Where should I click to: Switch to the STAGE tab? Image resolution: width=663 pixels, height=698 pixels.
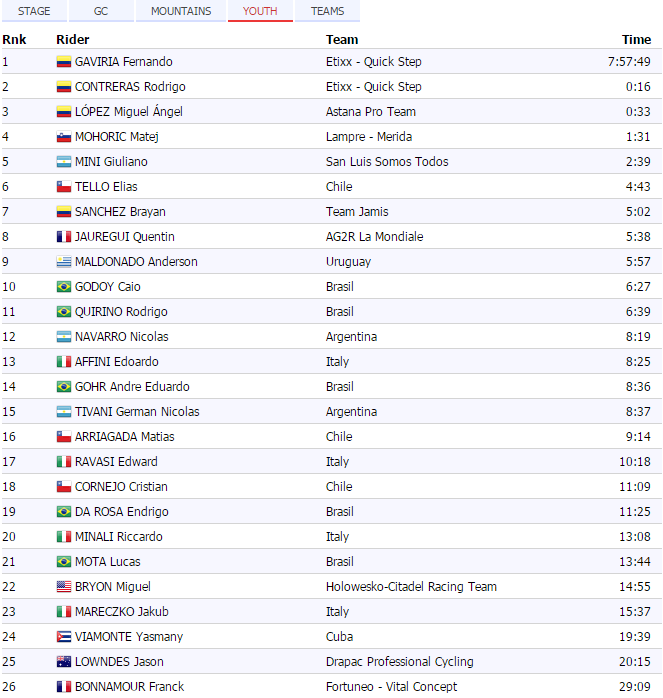click(34, 11)
